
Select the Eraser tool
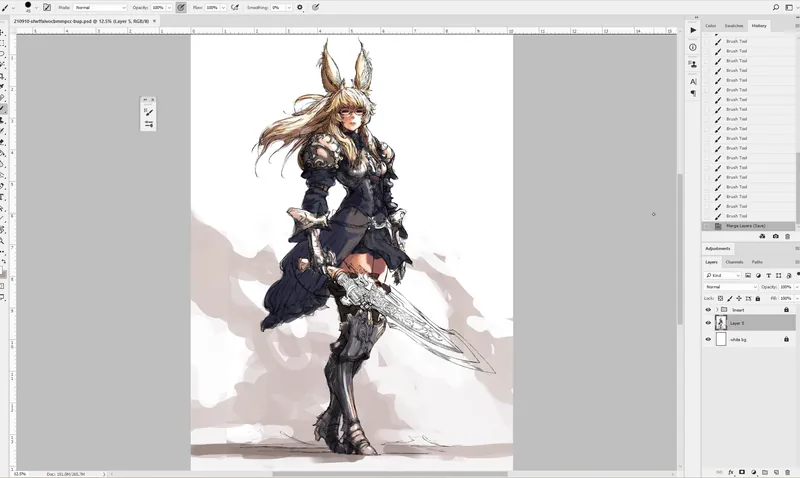point(3,142)
